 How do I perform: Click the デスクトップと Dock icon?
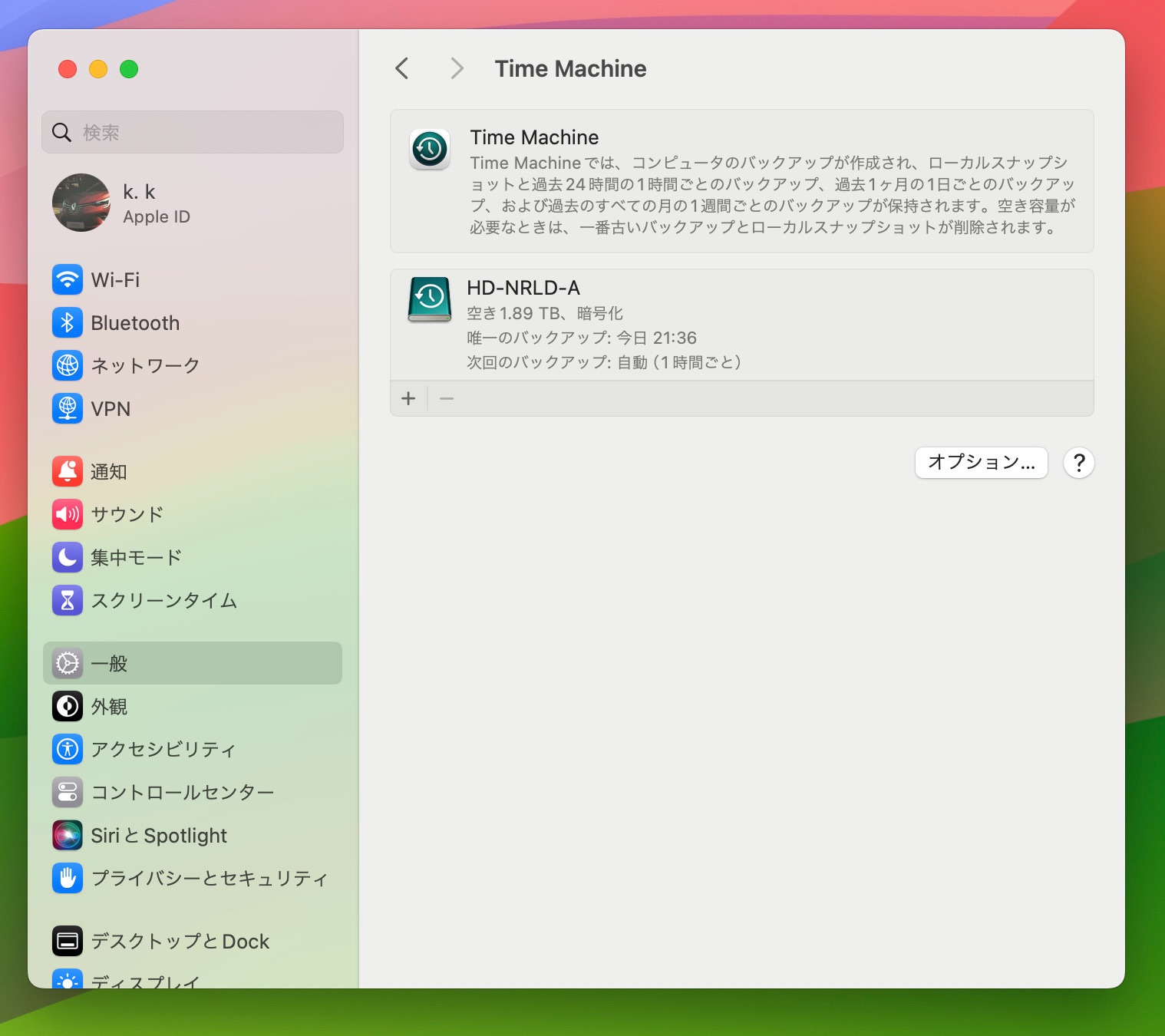tap(68, 941)
